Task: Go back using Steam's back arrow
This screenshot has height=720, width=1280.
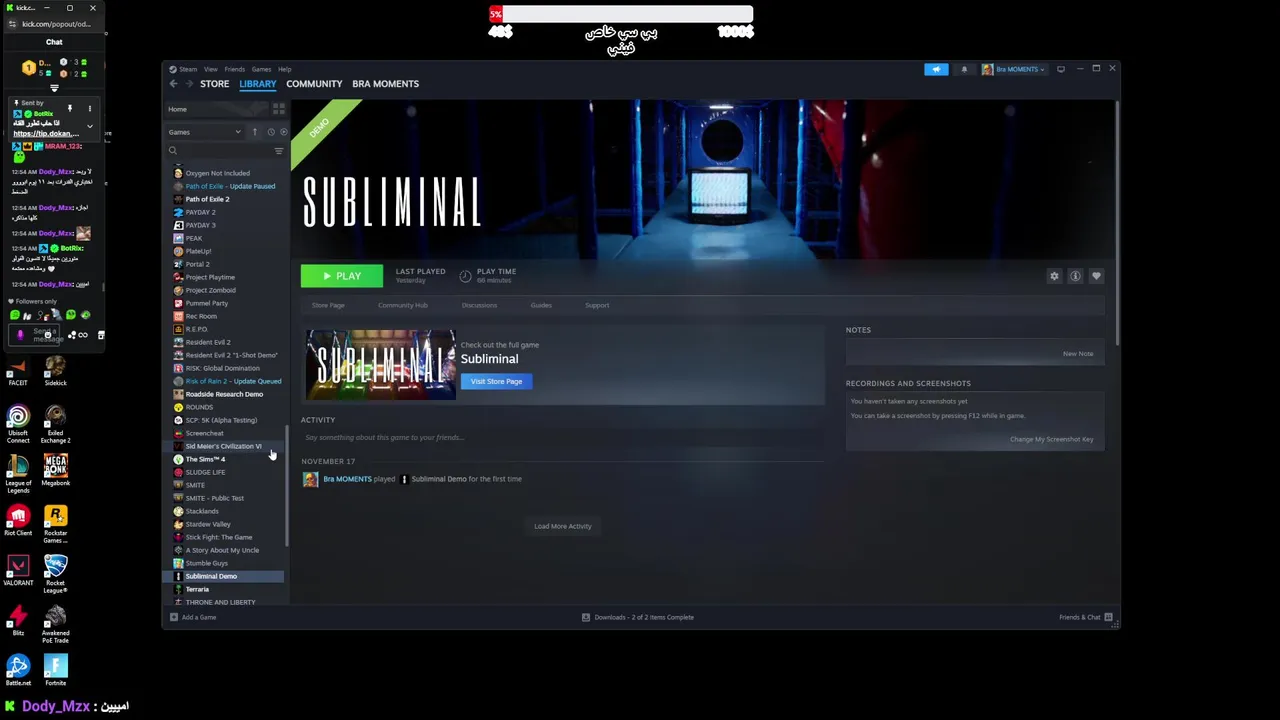Action: click(x=173, y=84)
